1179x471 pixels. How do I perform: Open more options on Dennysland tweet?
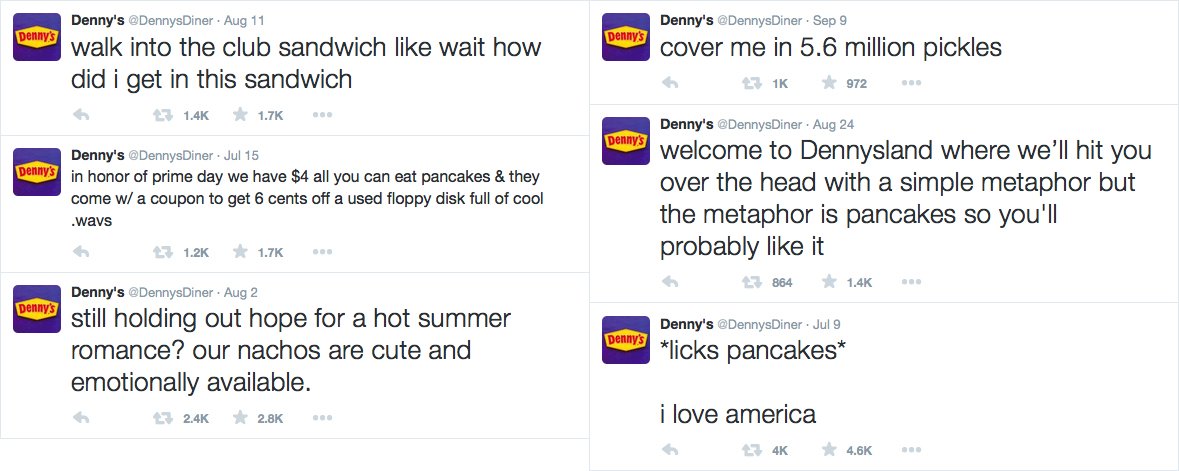(x=910, y=283)
